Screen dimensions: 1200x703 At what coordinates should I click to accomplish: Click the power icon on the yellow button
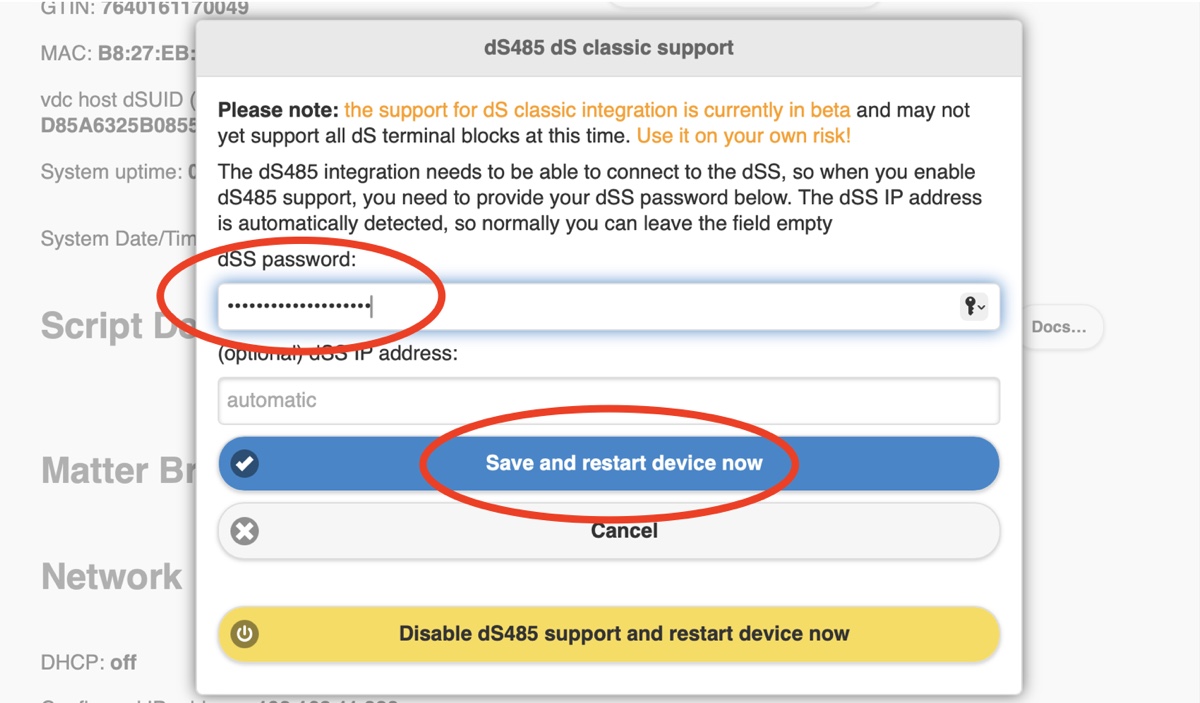(x=245, y=634)
